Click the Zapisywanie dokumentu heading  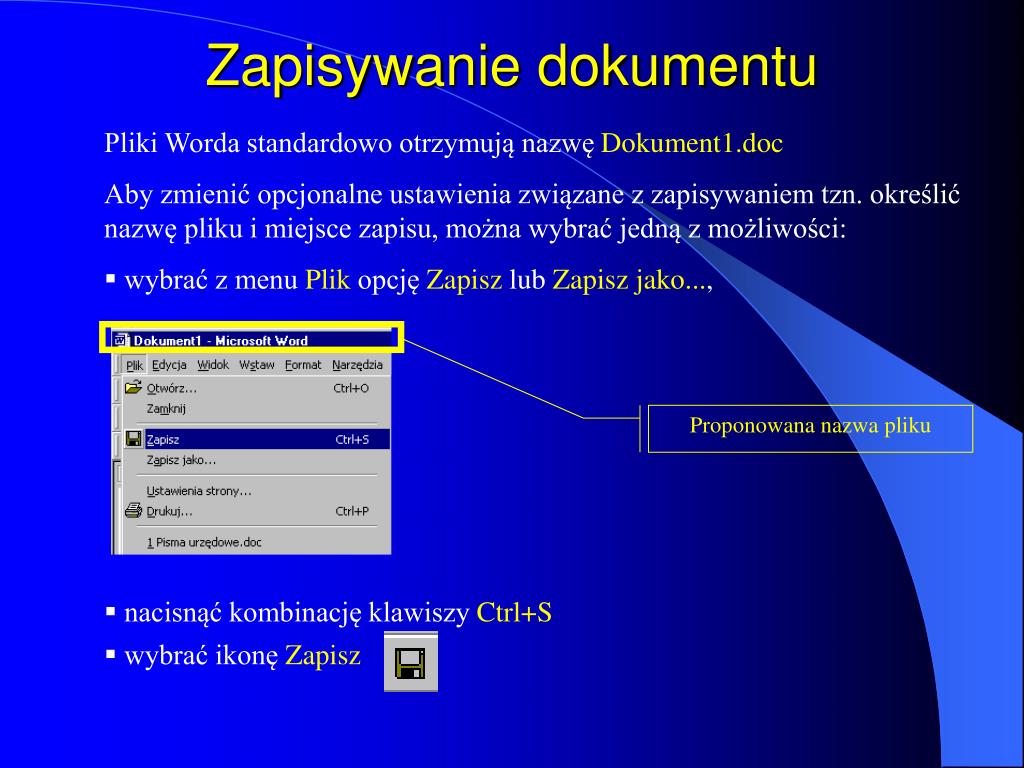tap(511, 66)
